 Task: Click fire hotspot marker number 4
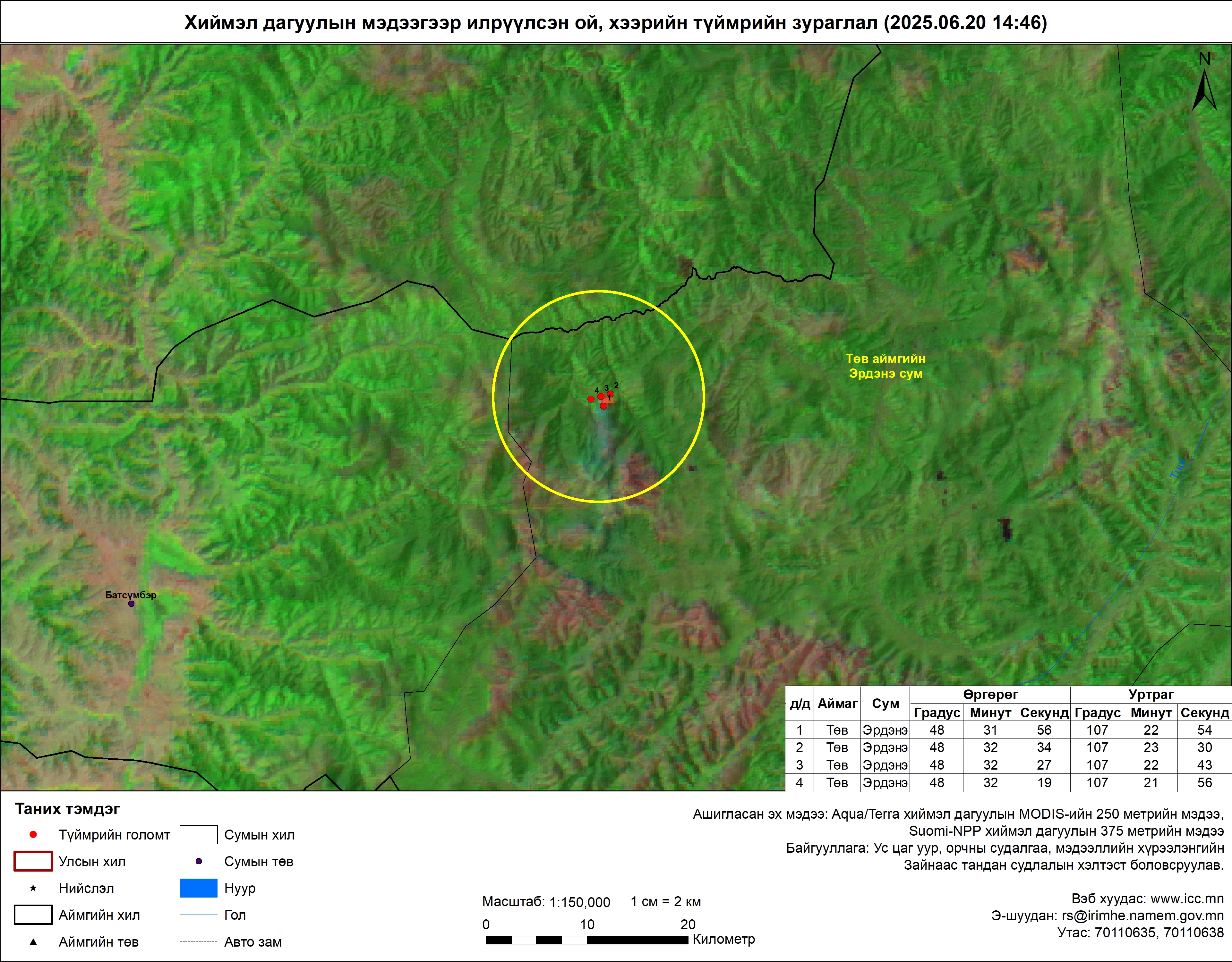pyautogui.click(x=591, y=399)
